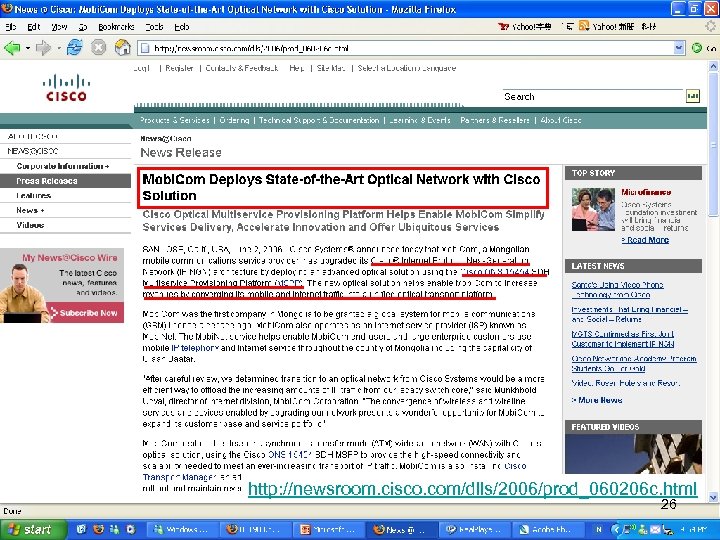Click the IP telephony link in the article
Screen dimensions: 720x540
coord(195,348)
